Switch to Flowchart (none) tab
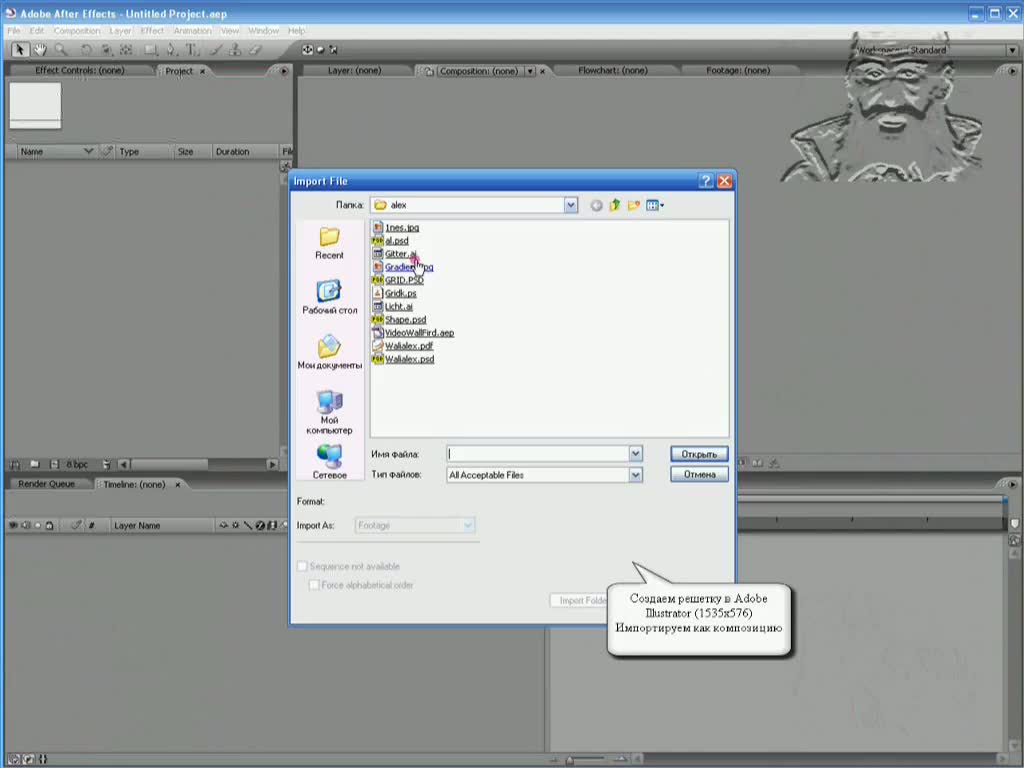This screenshot has width=1024, height=768. pos(613,70)
